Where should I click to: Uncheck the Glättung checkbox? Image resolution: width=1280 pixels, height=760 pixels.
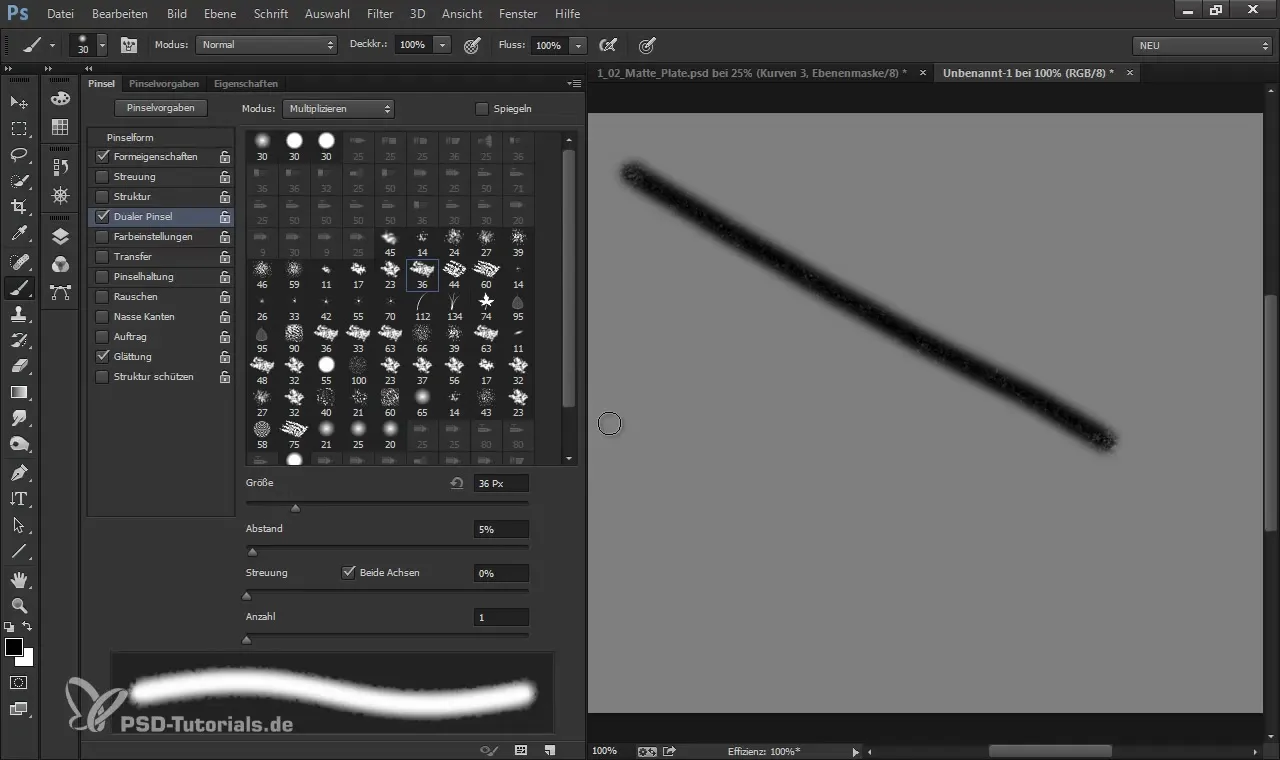pyautogui.click(x=102, y=357)
